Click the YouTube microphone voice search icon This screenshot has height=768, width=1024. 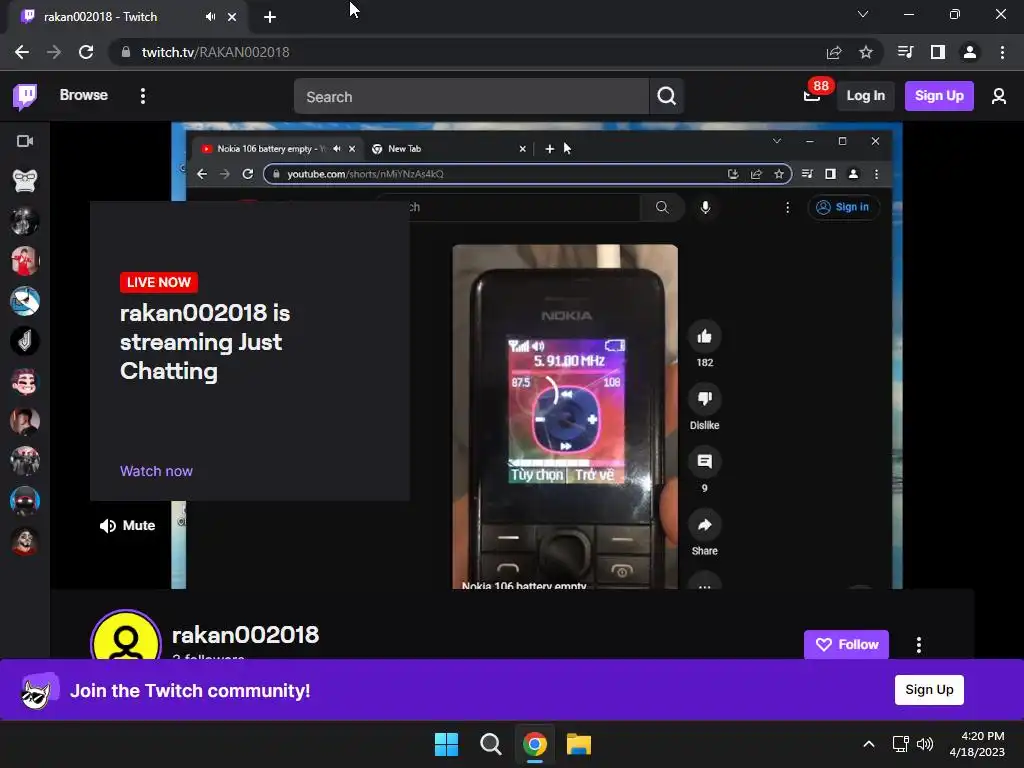coord(705,207)
